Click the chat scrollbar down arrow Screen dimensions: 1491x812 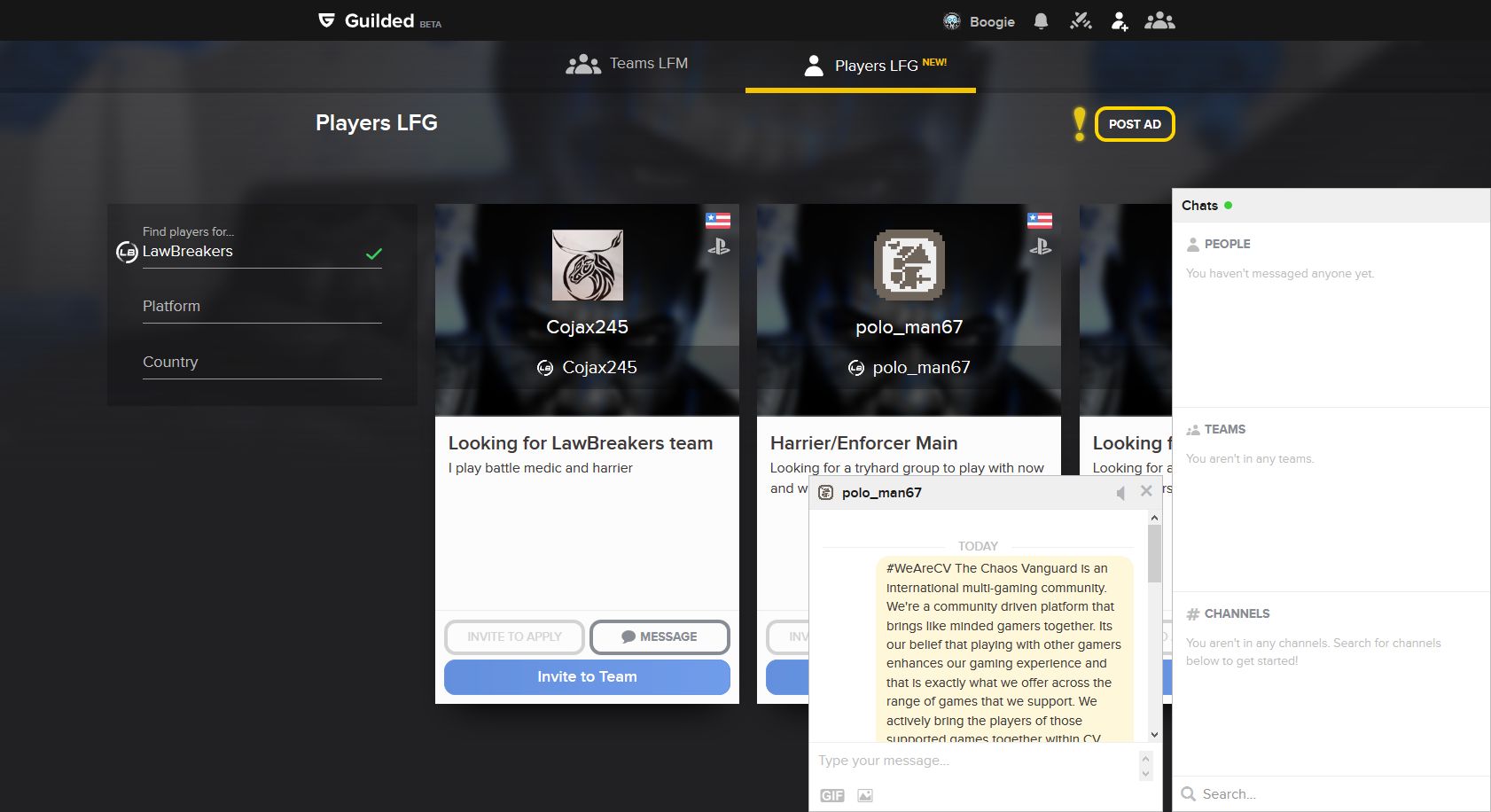pyautogui.click(x=1154, y=734)
